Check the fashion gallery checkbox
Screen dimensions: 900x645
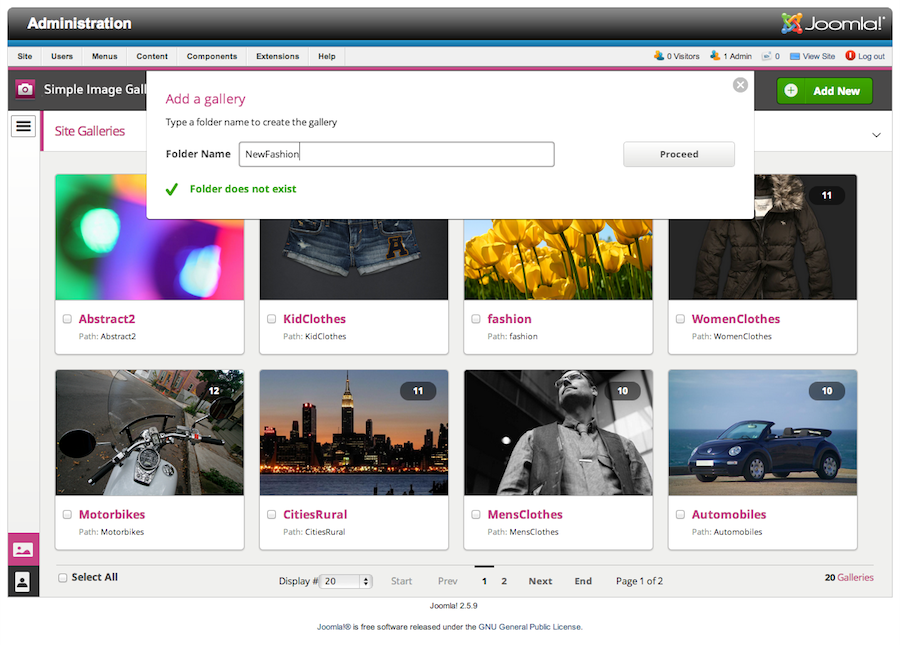pos(476,319)
